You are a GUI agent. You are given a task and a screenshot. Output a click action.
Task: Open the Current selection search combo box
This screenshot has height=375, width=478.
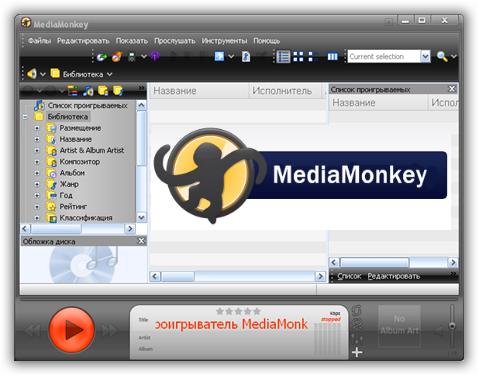coord(389,57)
